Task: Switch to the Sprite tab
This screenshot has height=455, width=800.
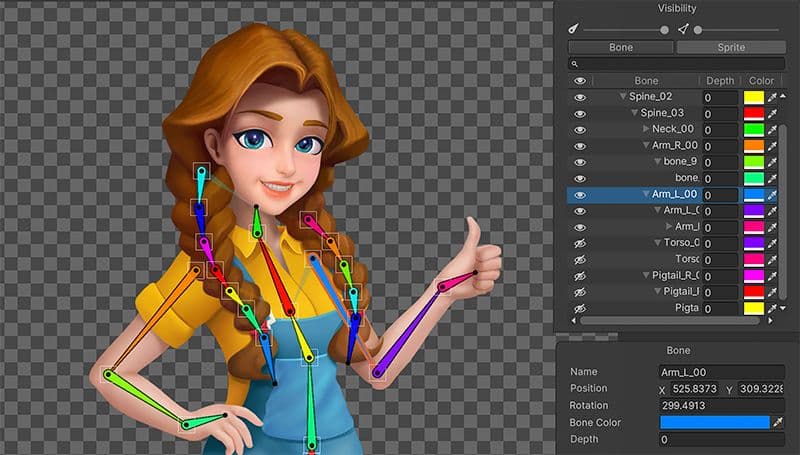Action: coord(729,47)
